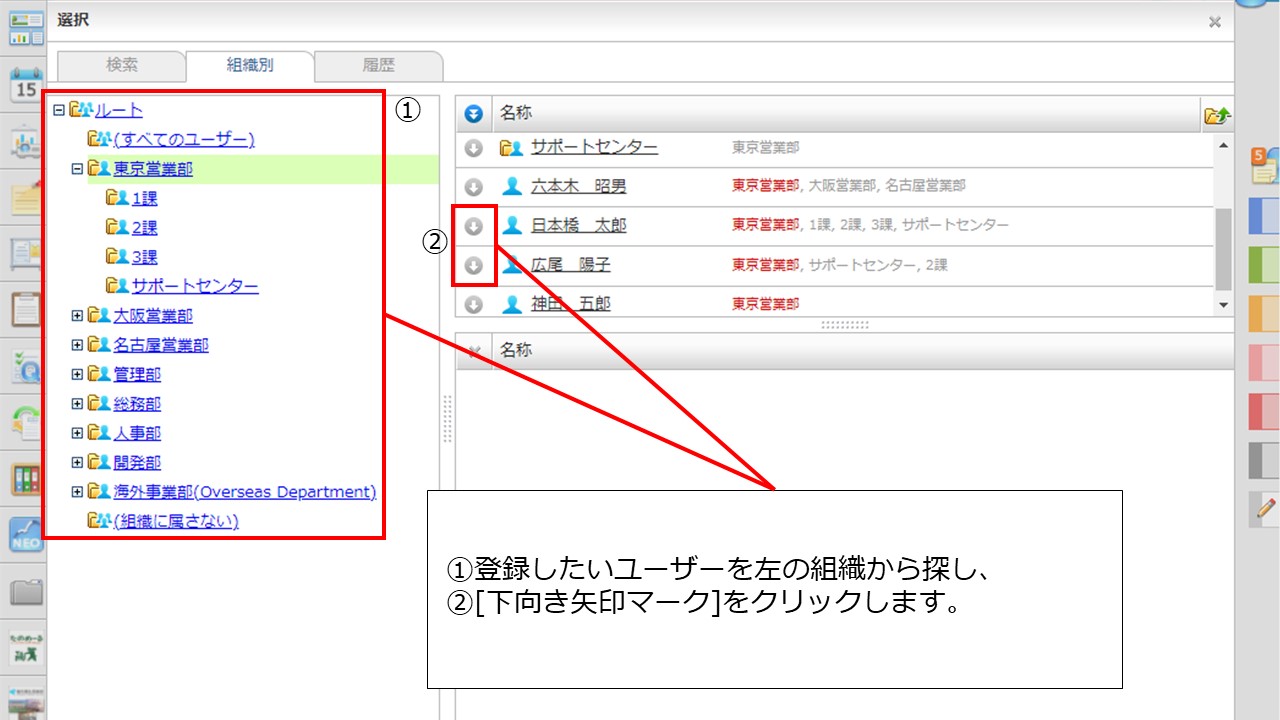Select 名古屋営業部 in the tree

click(x=161, y=345)
